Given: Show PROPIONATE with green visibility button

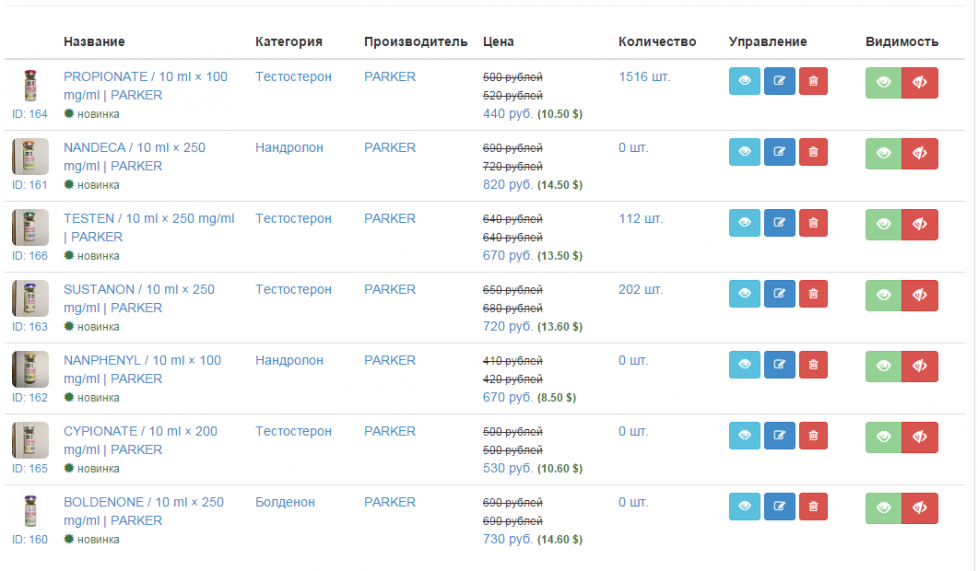Looking at the screenshot, I should [883, 83].
